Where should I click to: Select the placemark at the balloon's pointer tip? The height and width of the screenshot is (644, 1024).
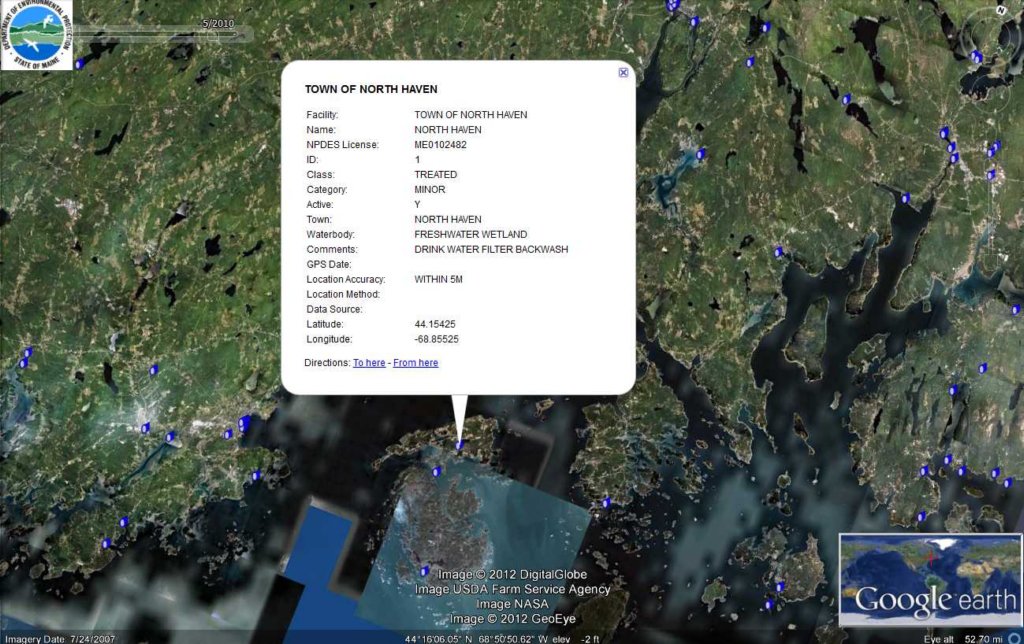point(460,445)
